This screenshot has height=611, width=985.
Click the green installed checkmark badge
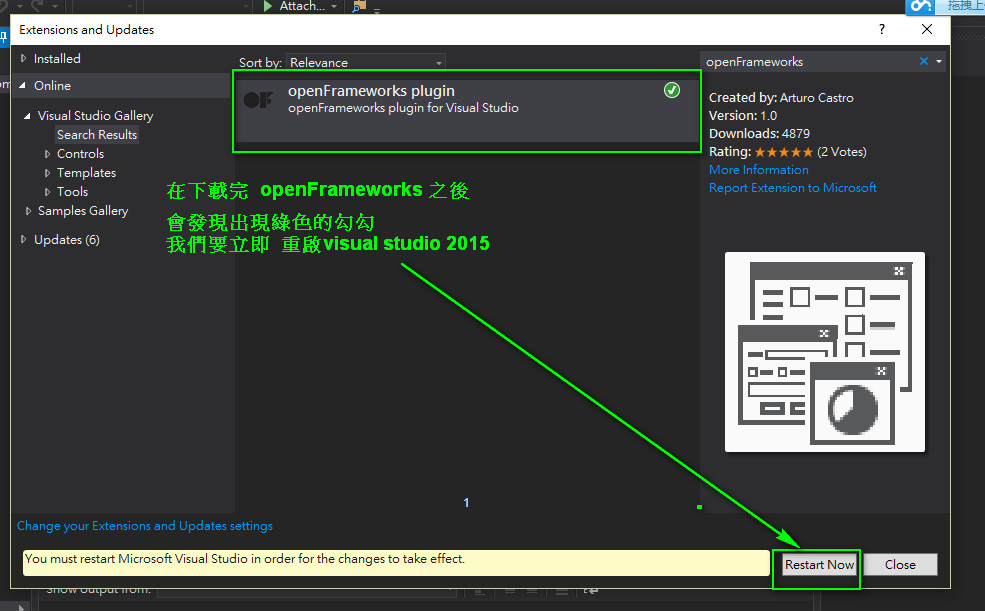pos(672,90)
